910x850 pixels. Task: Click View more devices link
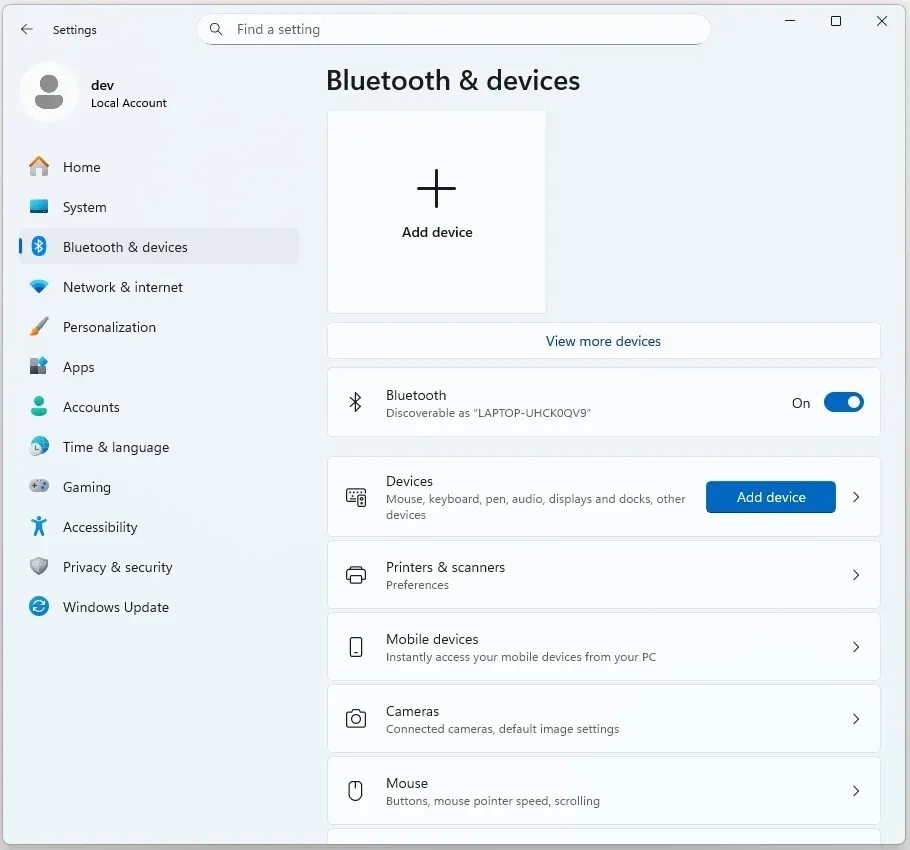(603, 341)
